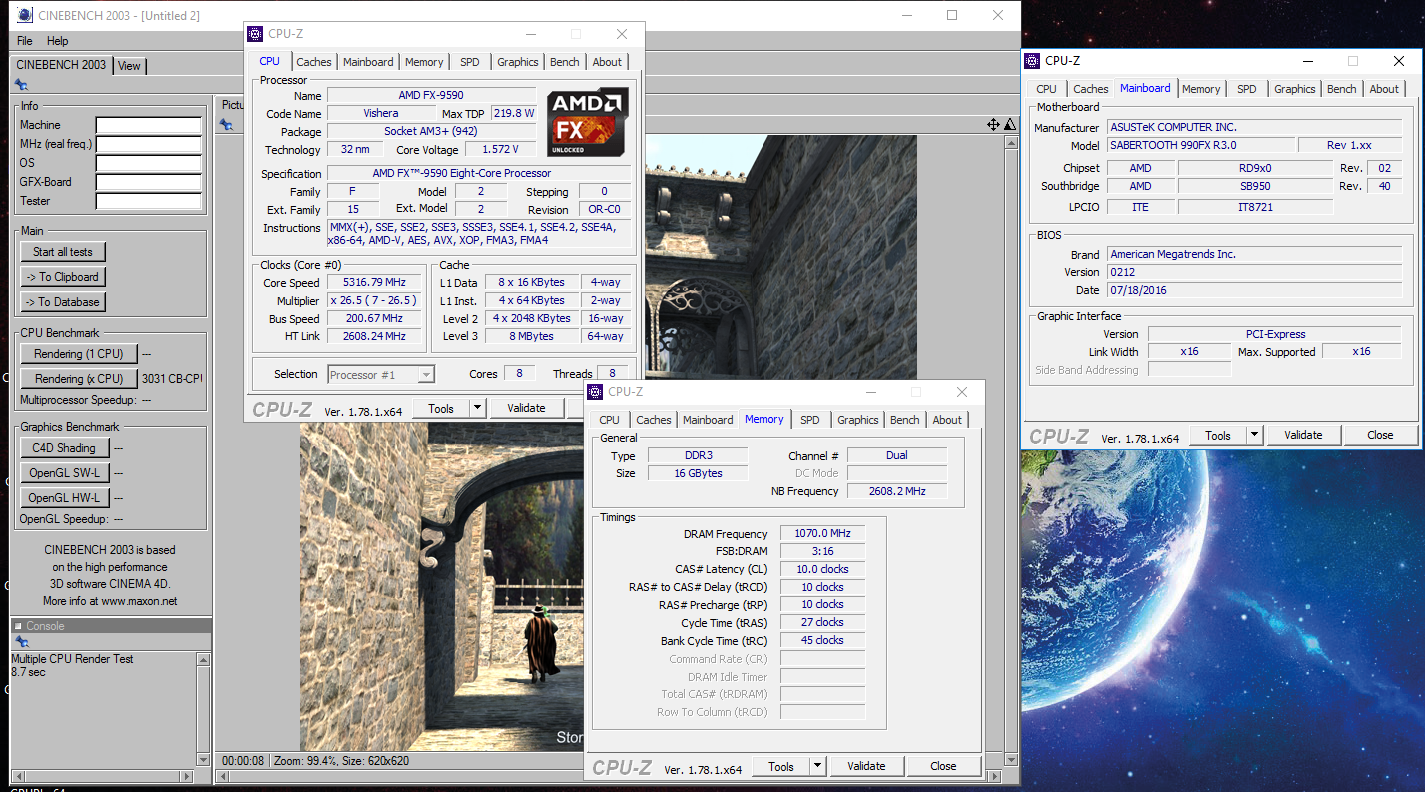This screenshot has width=1425, height=792.
Task: Open the Help menu in CINEBENCH
Action: click(x=58, y=41)
